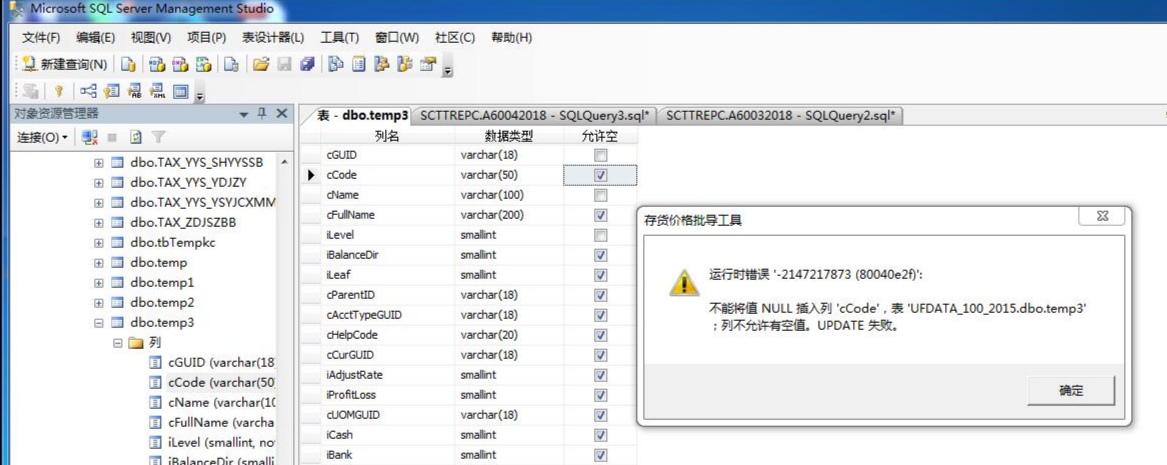1167x465 pixels.
Task: Close the 存货价格批导工具 error dialog
Action: point(1100,217)
